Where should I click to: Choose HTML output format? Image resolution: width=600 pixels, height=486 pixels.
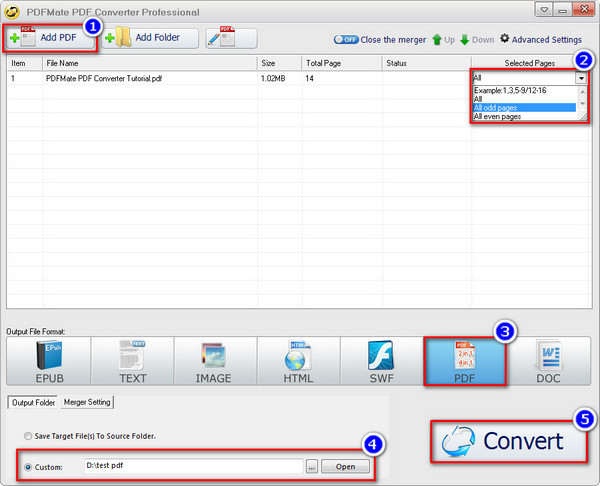[299, 361]
